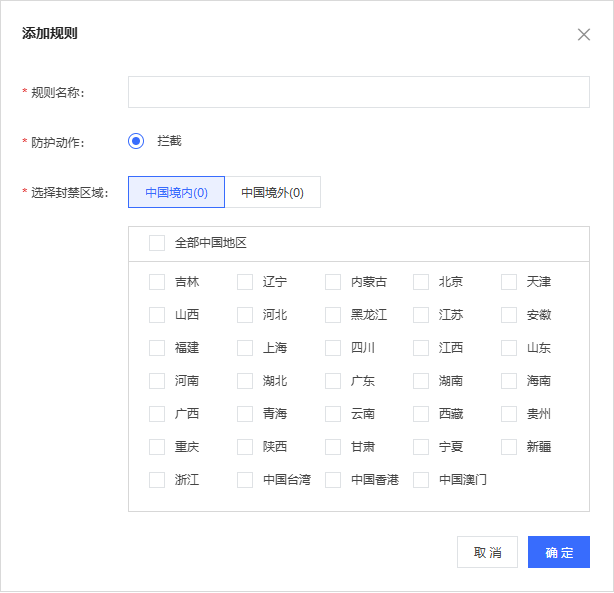Click the 取消 button

487,552
